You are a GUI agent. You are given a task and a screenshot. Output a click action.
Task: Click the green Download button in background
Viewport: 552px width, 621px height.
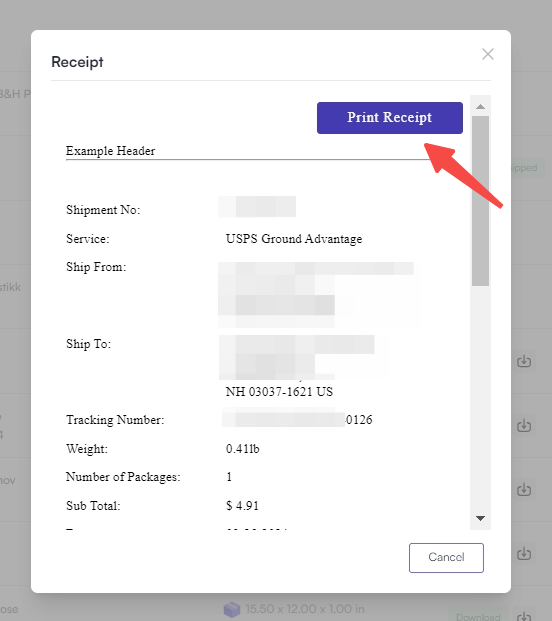[478, 616]
